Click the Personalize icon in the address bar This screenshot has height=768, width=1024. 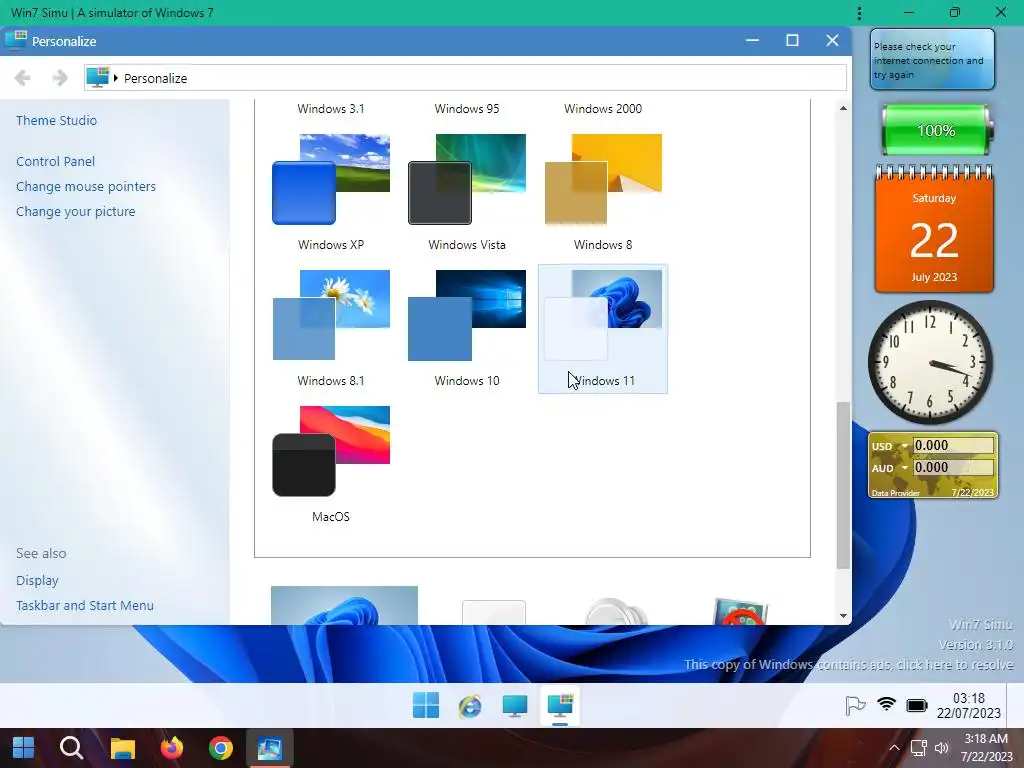[x=98, y=78]
